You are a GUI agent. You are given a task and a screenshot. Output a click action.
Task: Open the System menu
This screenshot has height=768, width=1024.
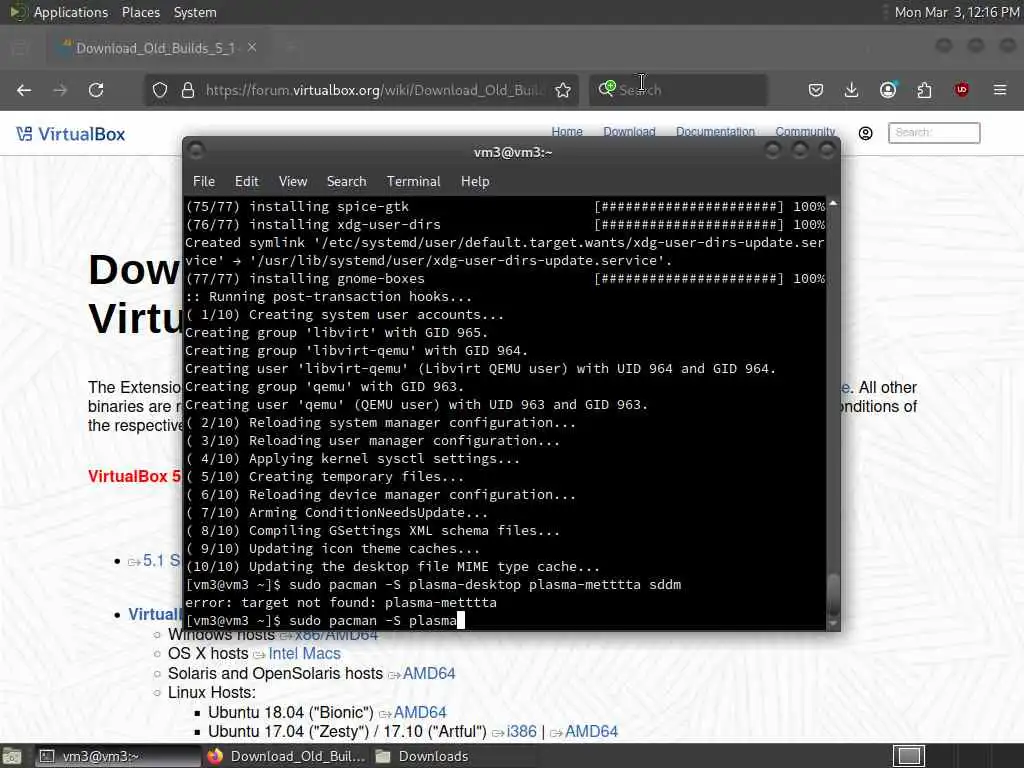coord(195,12)
